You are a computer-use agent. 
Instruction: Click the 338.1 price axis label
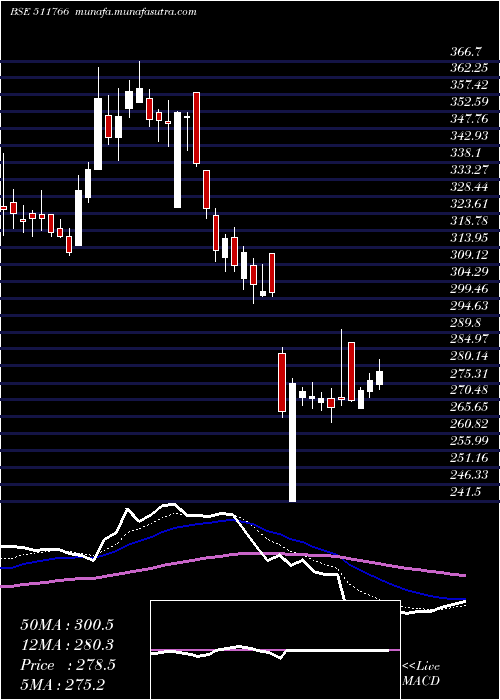click(465, 153)
